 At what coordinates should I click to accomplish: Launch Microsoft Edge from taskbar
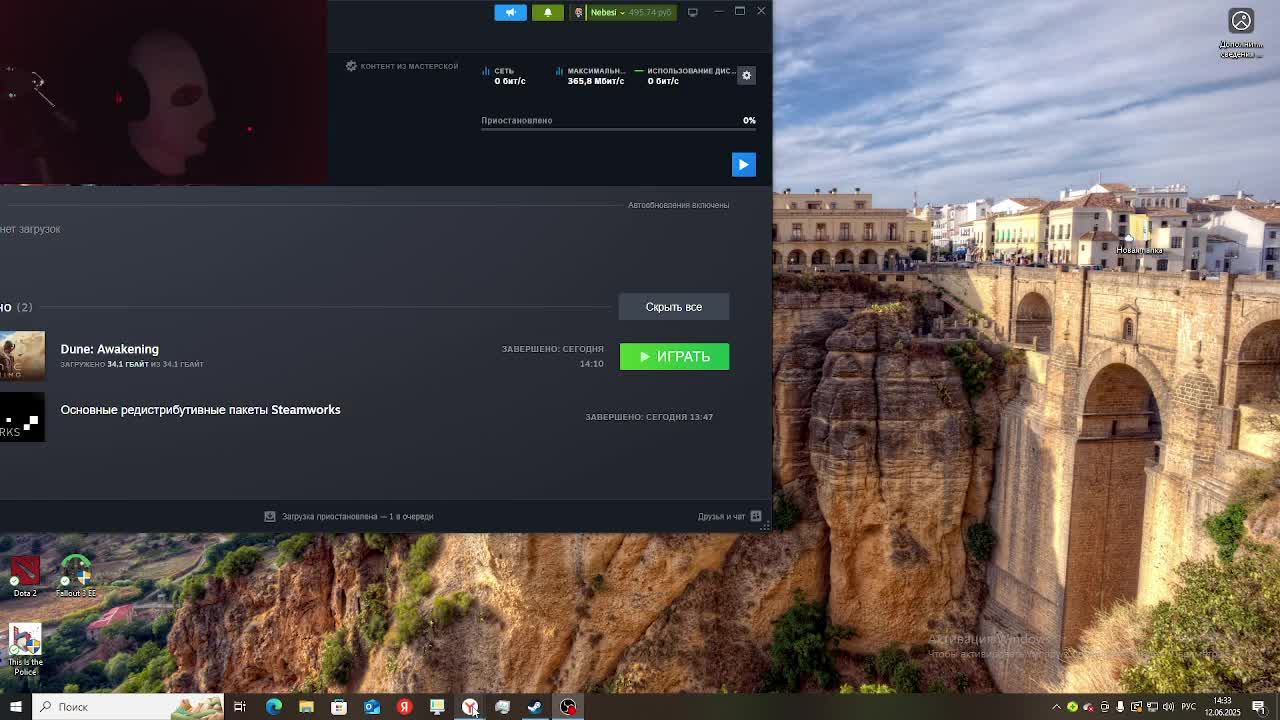point(273,707)
